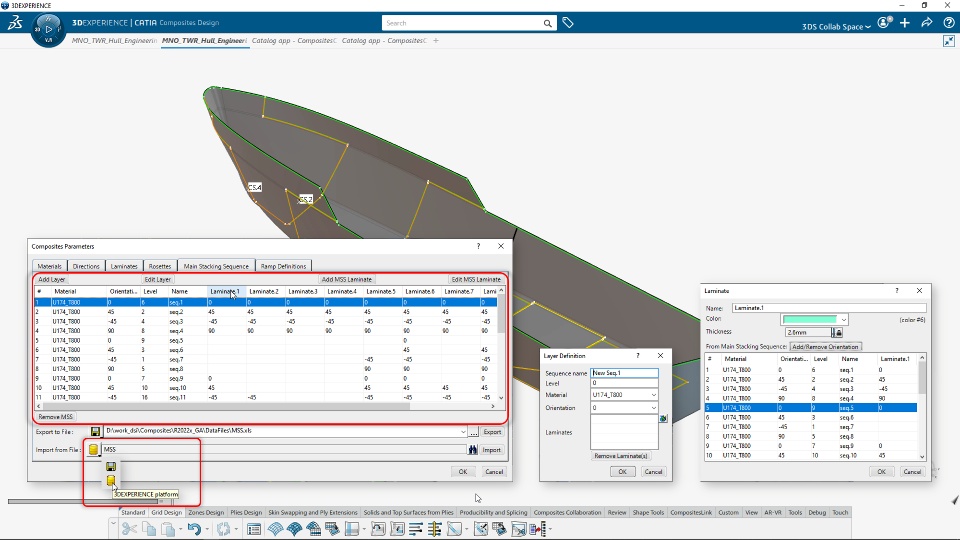Image resolution: width=960 pixels, height=540 pixels.
Task: Click the Sequence name input field
Action: [624, 373]
